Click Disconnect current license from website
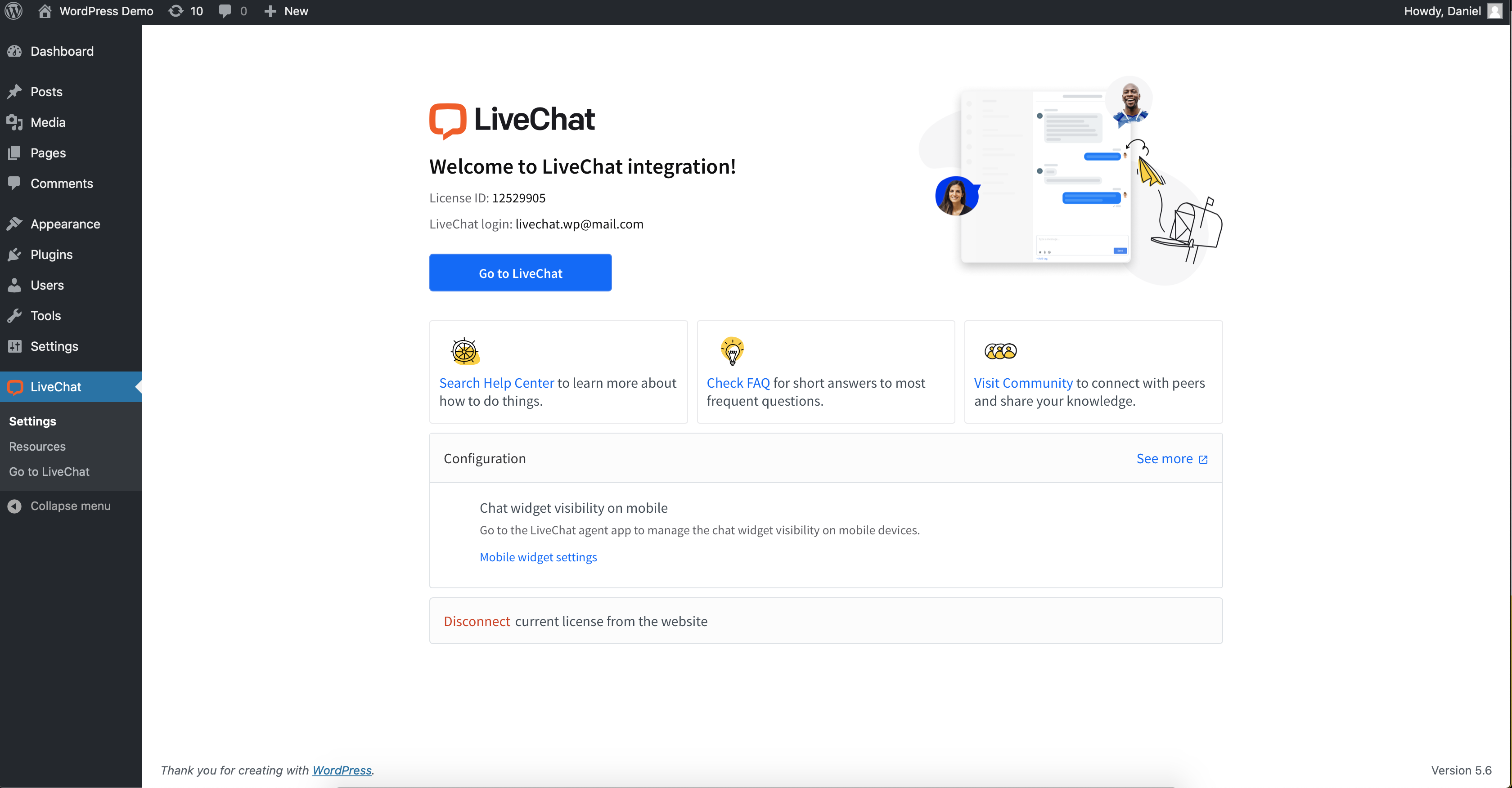 coord(477,621)
